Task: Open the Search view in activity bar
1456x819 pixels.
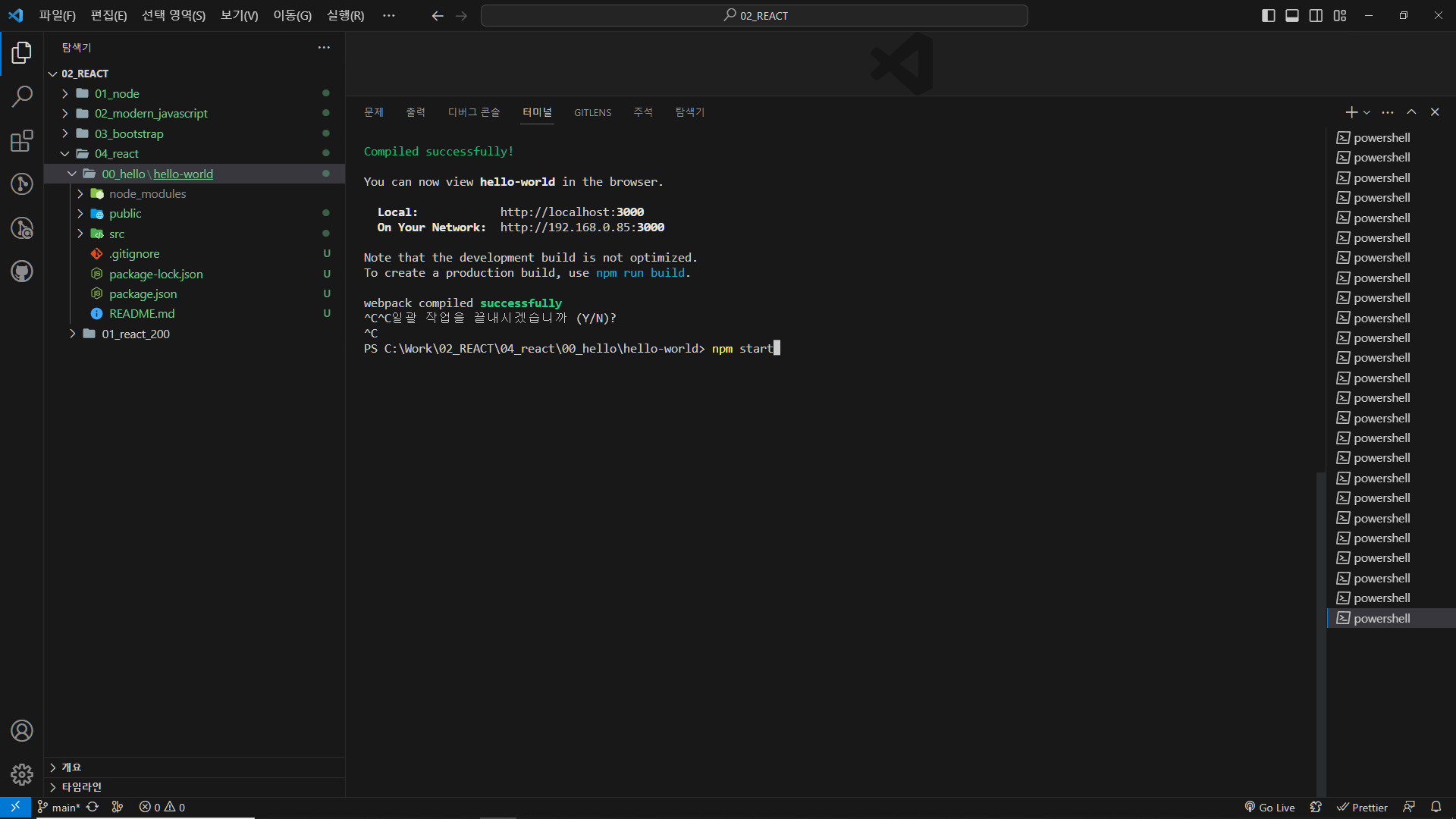Action: point(22,96)
